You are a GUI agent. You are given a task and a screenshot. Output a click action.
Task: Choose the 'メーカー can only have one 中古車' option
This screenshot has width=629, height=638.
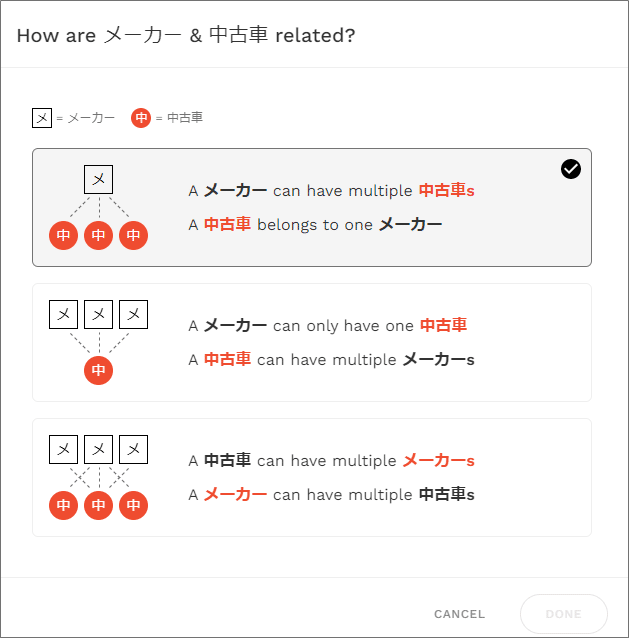pos(312,343)
